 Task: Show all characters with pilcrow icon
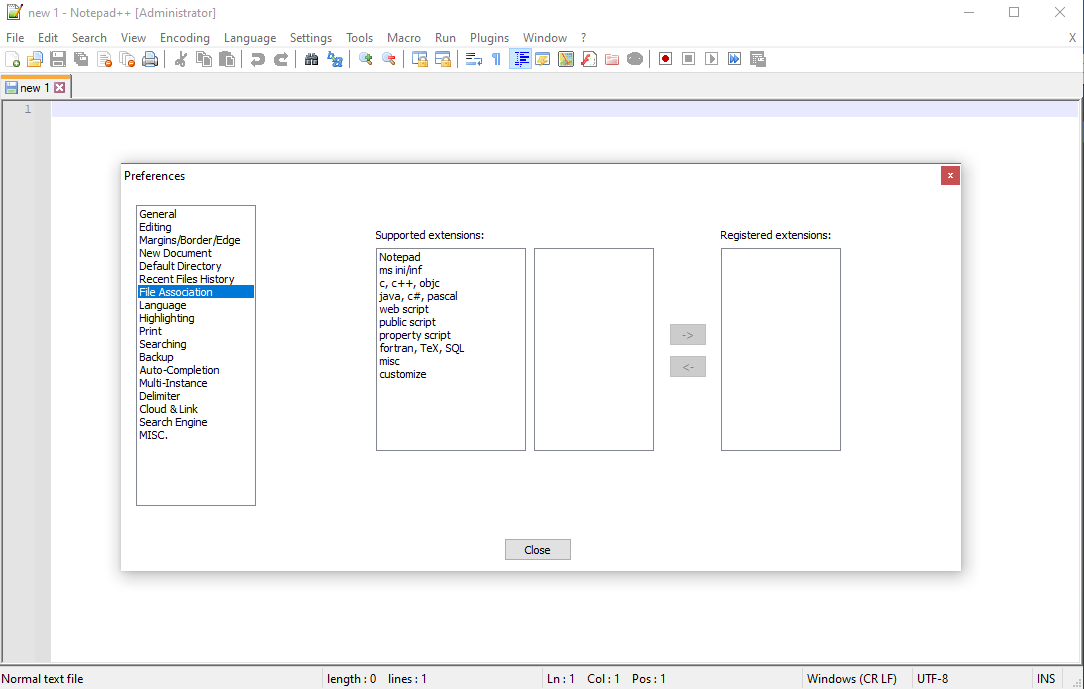point(496,60)
